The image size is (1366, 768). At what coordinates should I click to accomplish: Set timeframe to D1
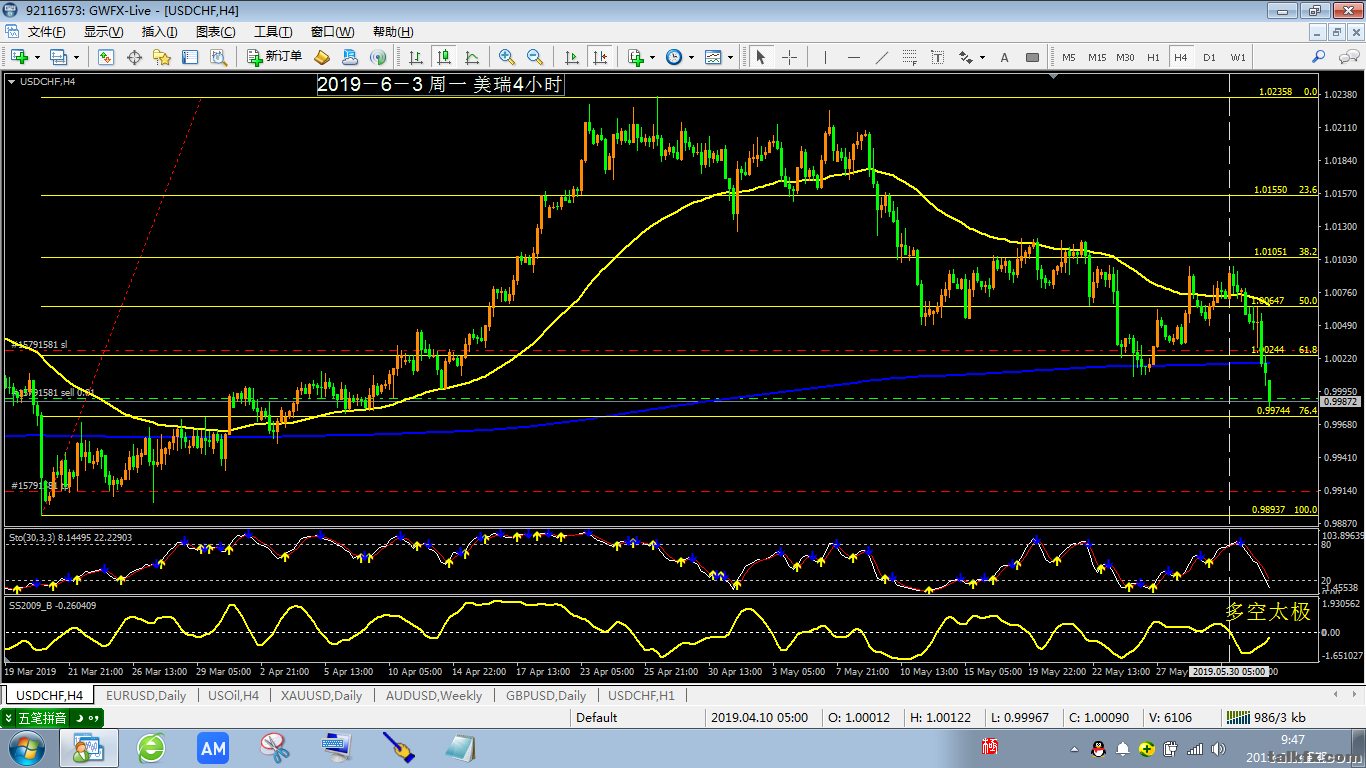tap(1209, 57)
